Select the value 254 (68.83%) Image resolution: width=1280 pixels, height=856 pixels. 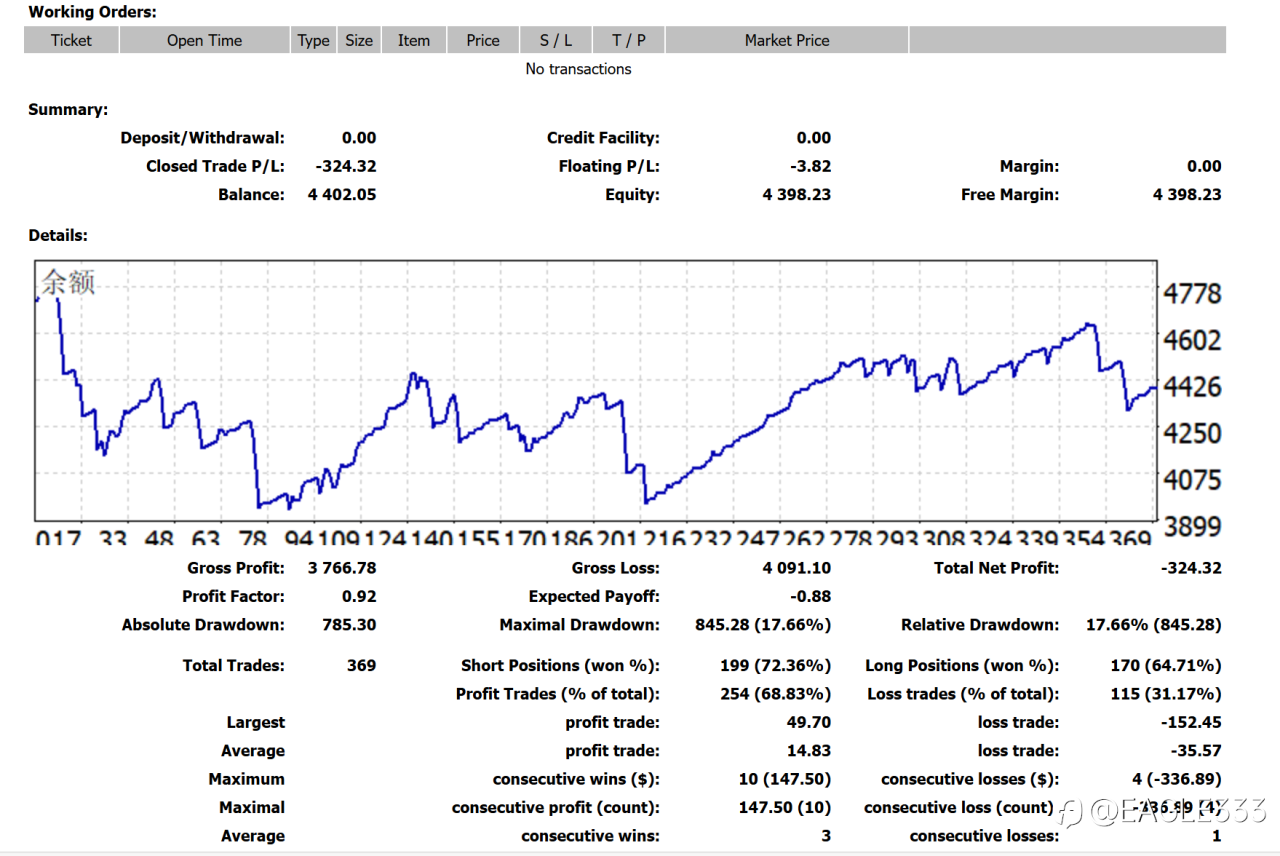(x=776, y=693)
